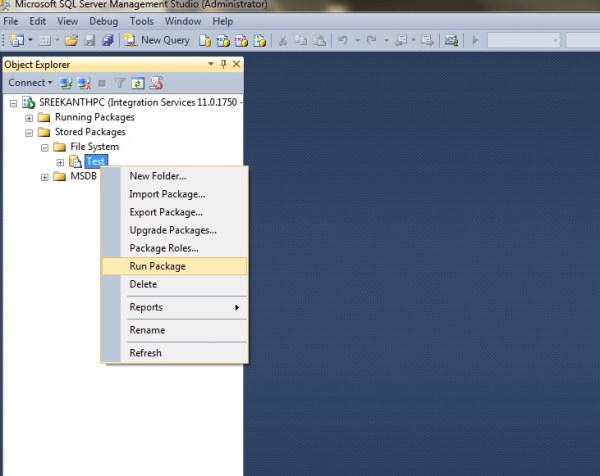
Task: Pin the Object Explorer panel with auto-hide pushpin
Action: [x=223, y=64]
